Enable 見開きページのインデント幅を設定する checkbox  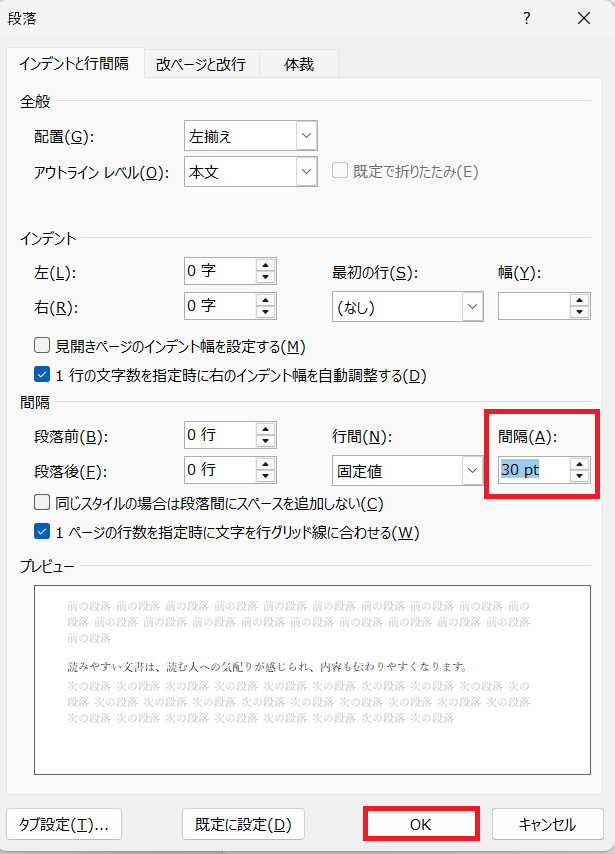42,346
